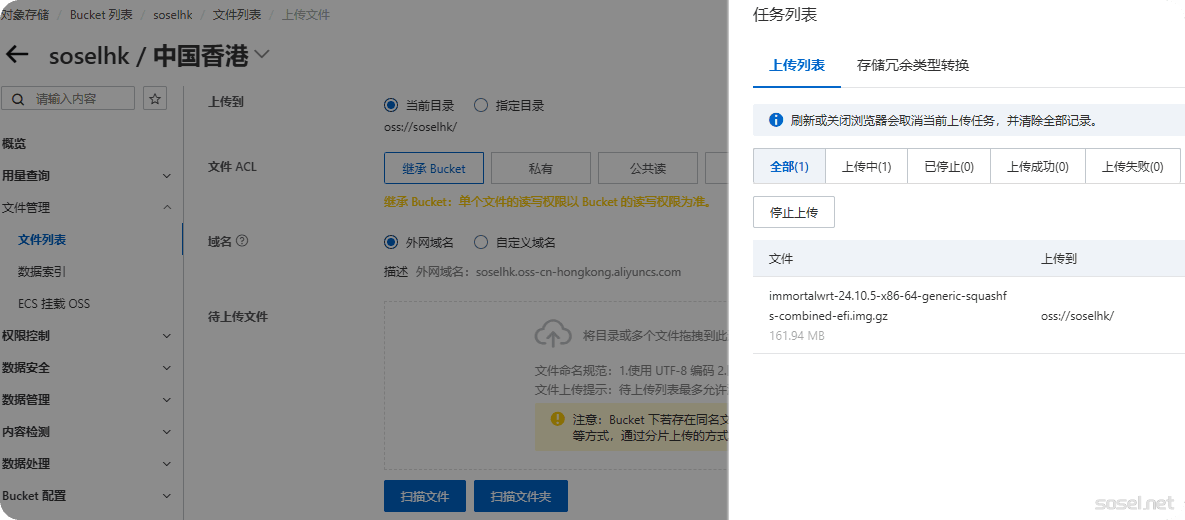Click the blue info icon in notice

click(x=775, y=120)
